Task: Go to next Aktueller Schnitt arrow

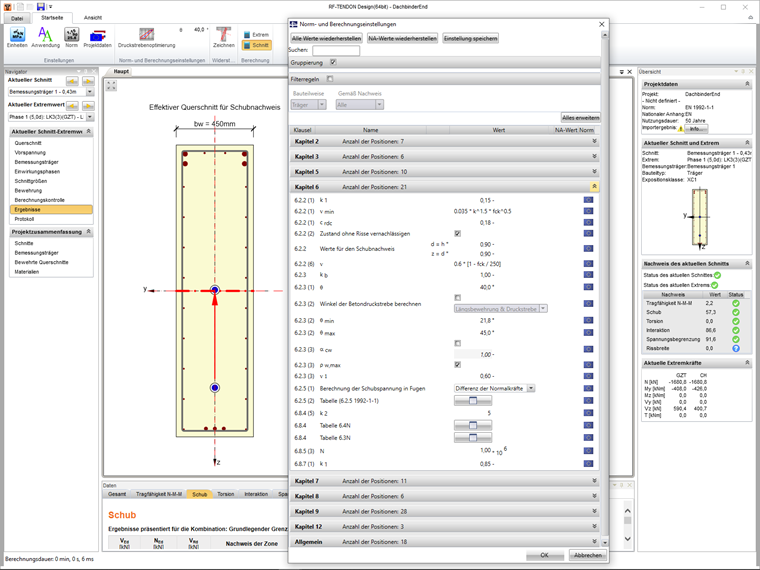Action: [88, 81]
